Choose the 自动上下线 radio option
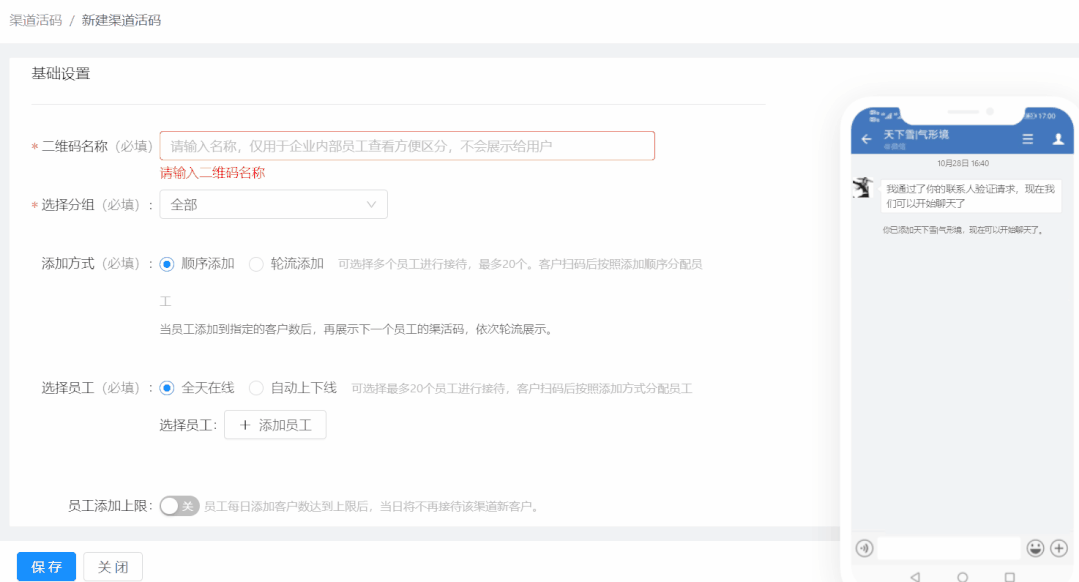This screenshot has height=582, width=1079. click(x=256, y=388)
